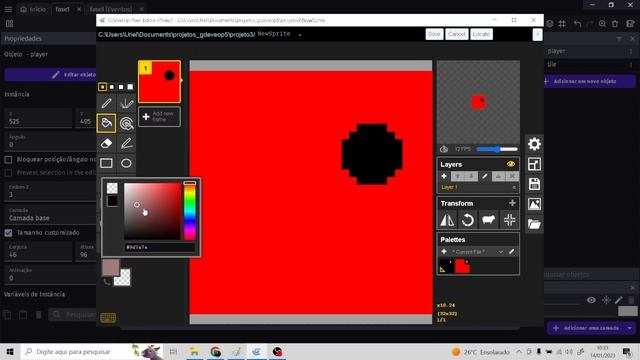This screenshot has width=640, height=360.
Task: Click GDevelop zoom magnifier in toolbar
Action: click(602, 24)
